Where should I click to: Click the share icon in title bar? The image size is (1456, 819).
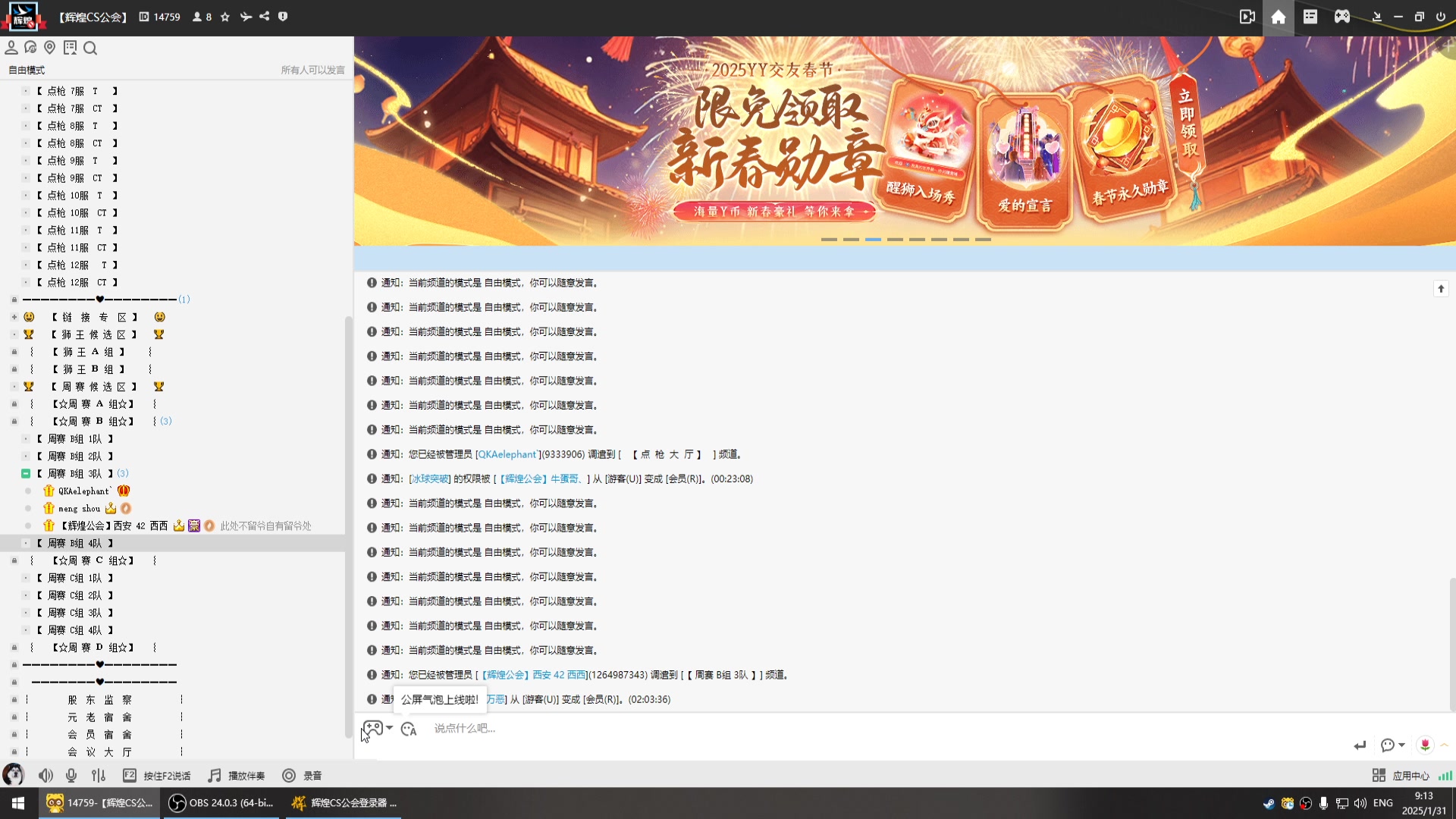264,16
